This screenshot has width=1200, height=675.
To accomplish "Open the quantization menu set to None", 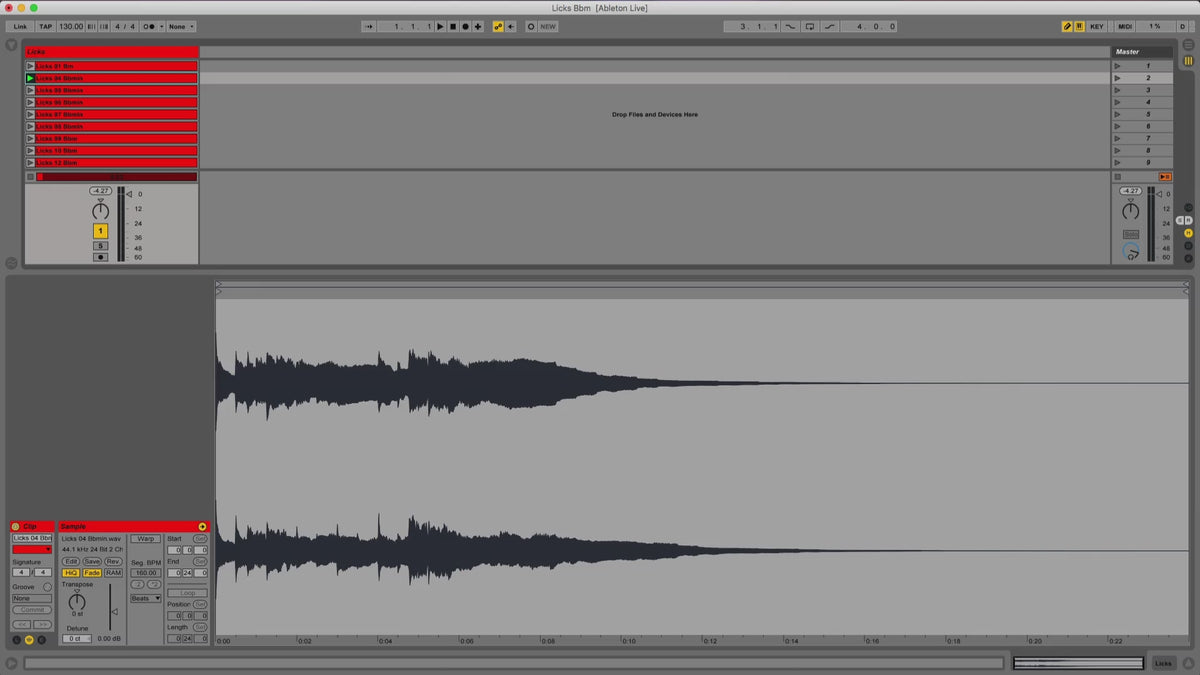I will coord(181,27).
